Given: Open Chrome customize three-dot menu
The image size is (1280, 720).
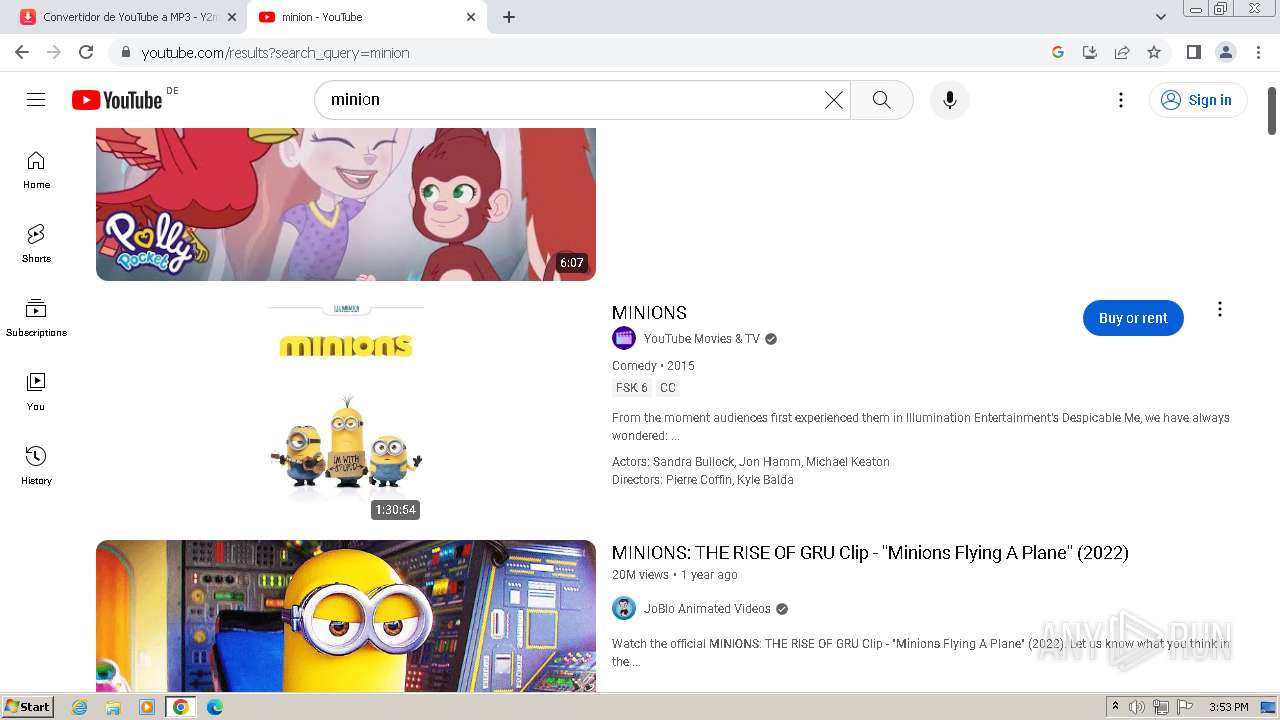Looking at the screenshot, I should point(1258,52).
